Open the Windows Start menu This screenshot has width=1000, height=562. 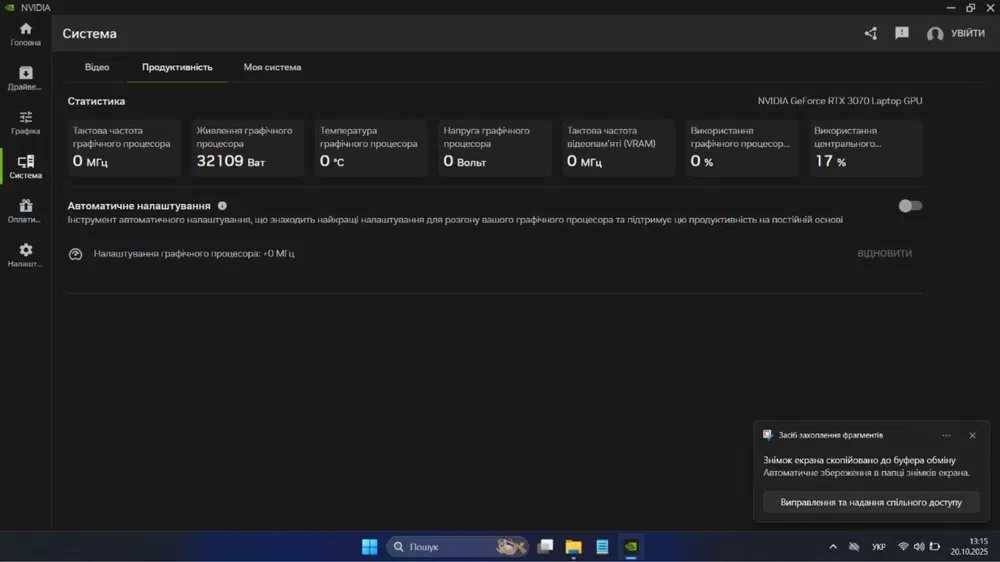point(369,547)
